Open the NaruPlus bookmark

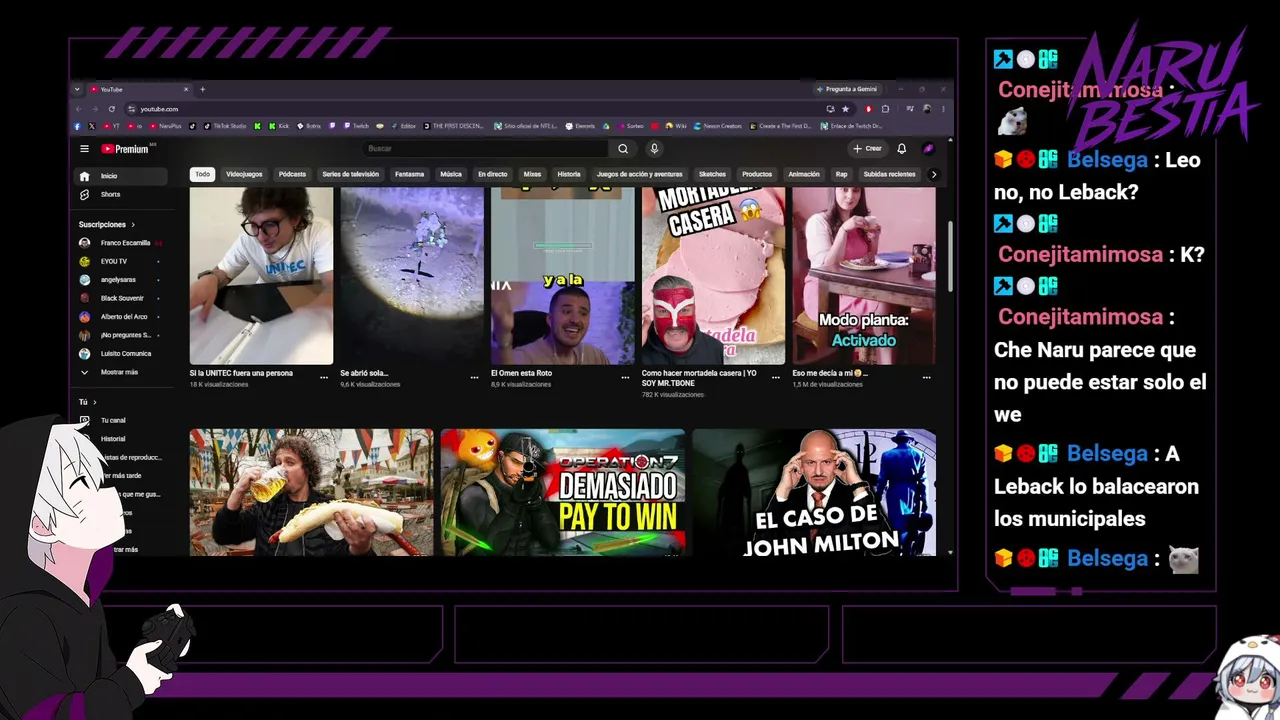(x=166, y=126)
